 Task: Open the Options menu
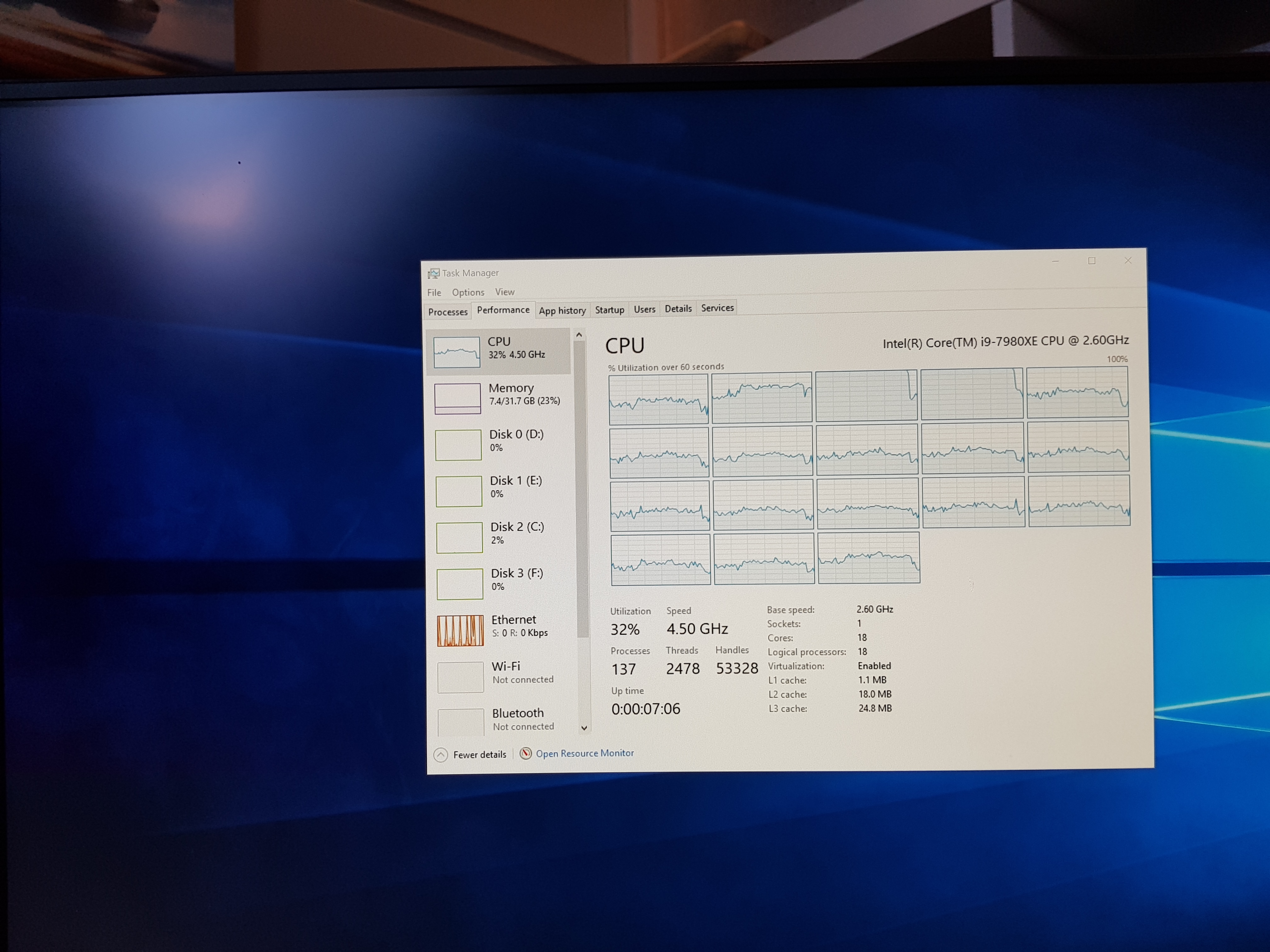(x=468, y=292)
